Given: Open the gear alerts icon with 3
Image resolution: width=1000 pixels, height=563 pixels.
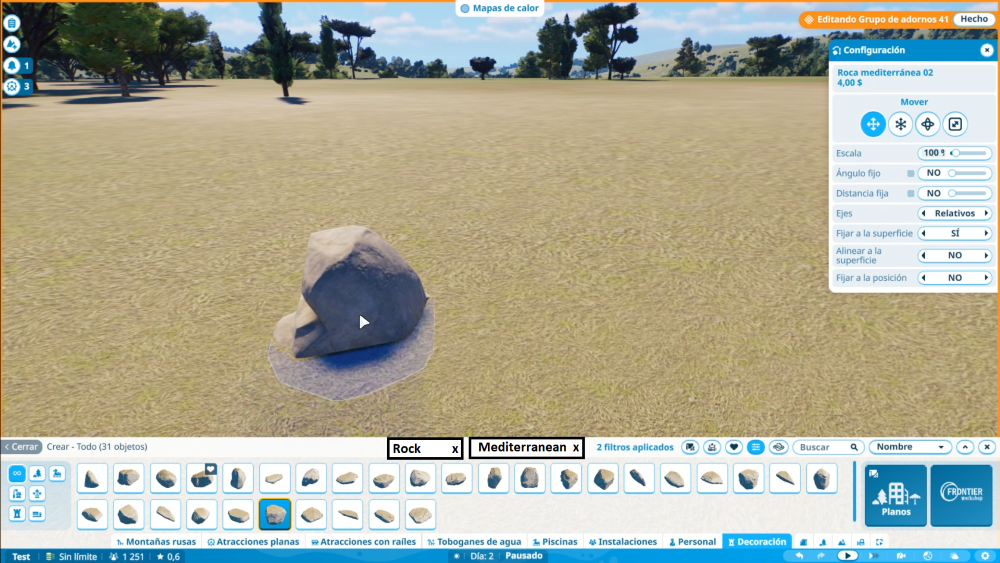Looking at the screenshot, I should coord(11,86).
